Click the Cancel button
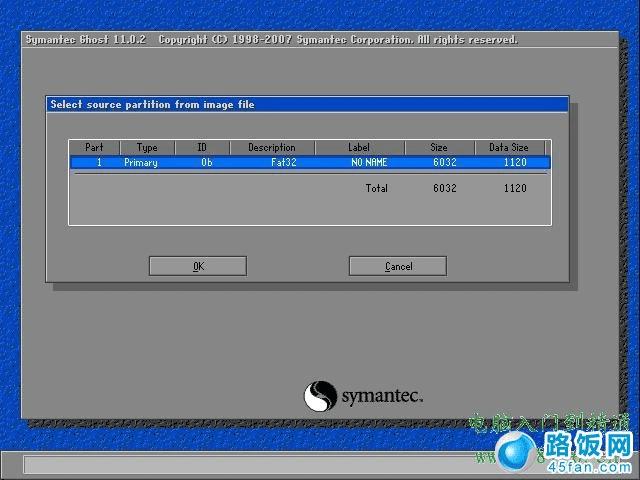Screen dimensions: 640x480 coord(398,266)
